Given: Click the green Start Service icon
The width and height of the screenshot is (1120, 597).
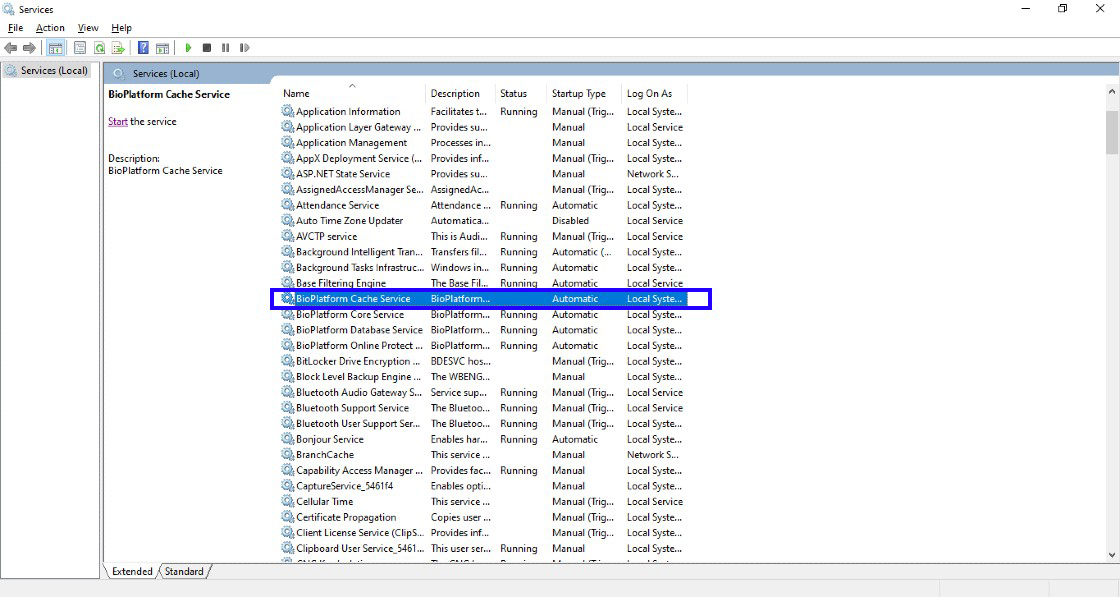Looking at the screenshot, I should point(188,48).
